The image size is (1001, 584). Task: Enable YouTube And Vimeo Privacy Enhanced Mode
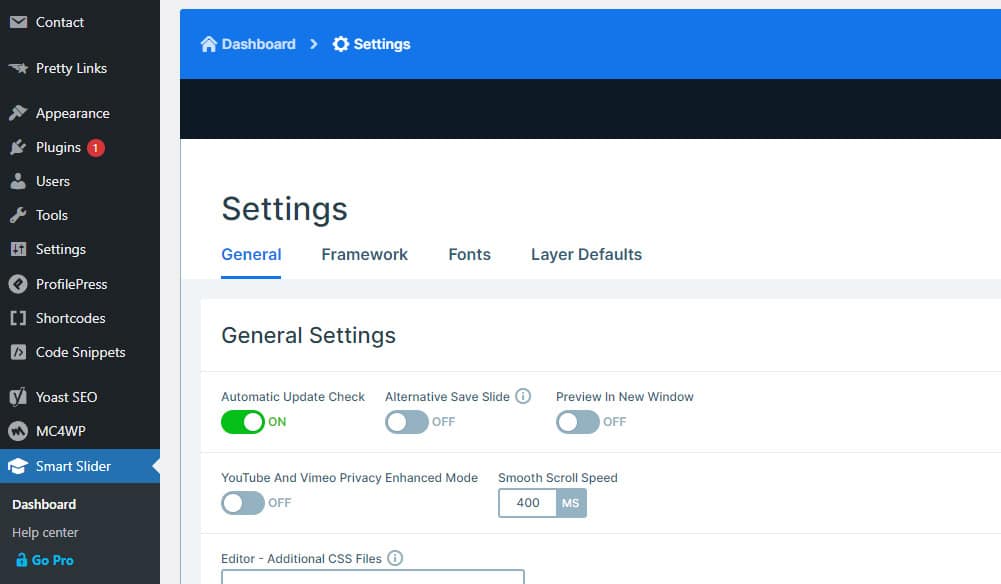click(243, 503)
